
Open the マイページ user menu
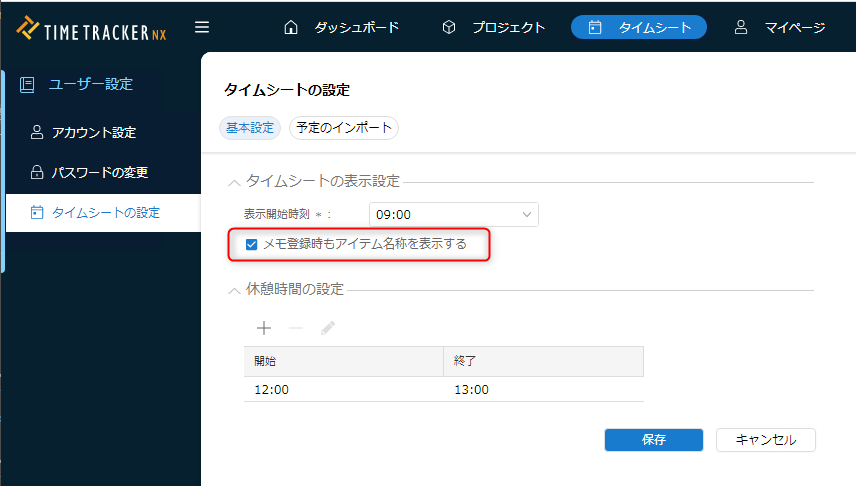pos(780,27)
